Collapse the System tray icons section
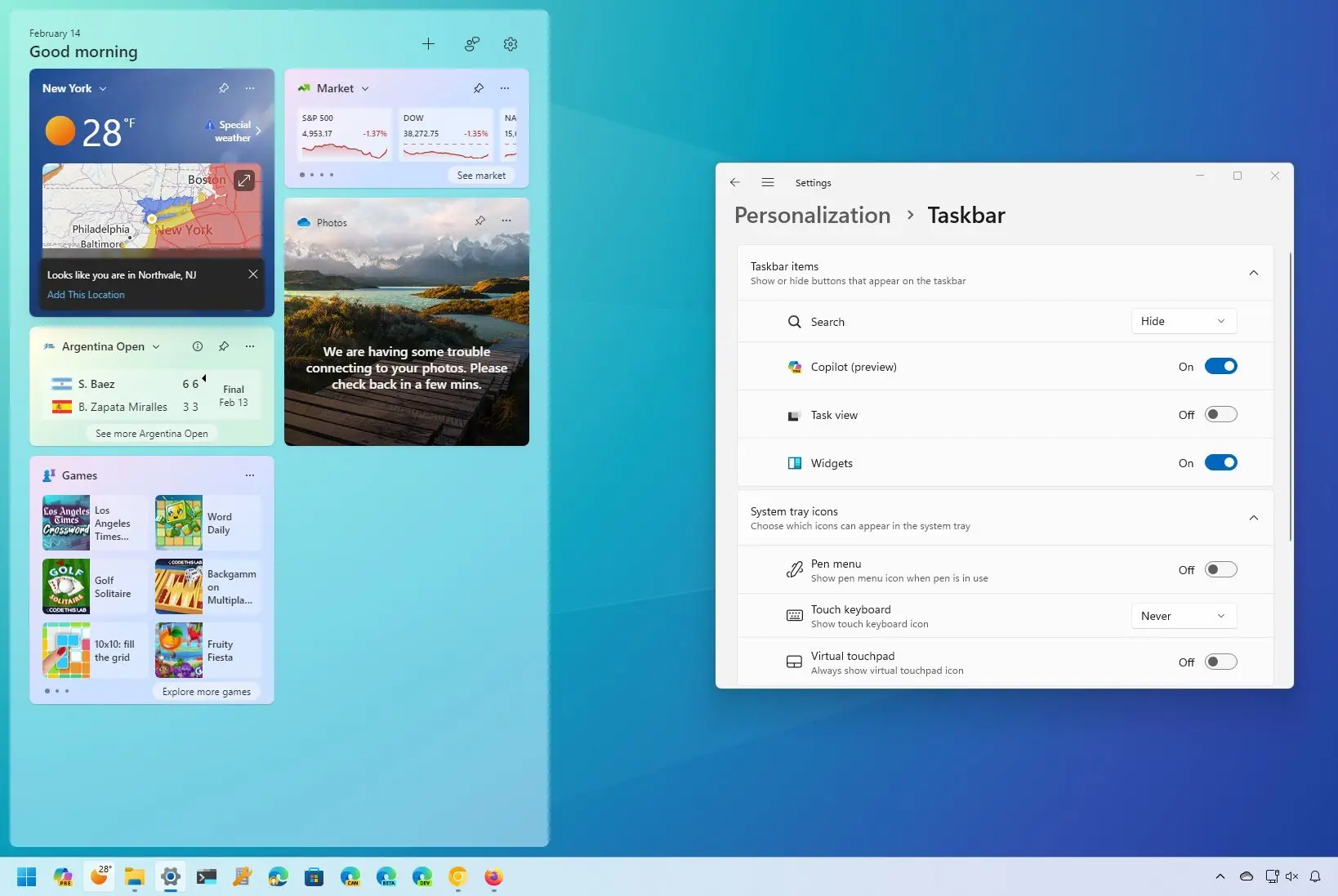Viewport: 1338px width, 896px height. [1254, 517]
